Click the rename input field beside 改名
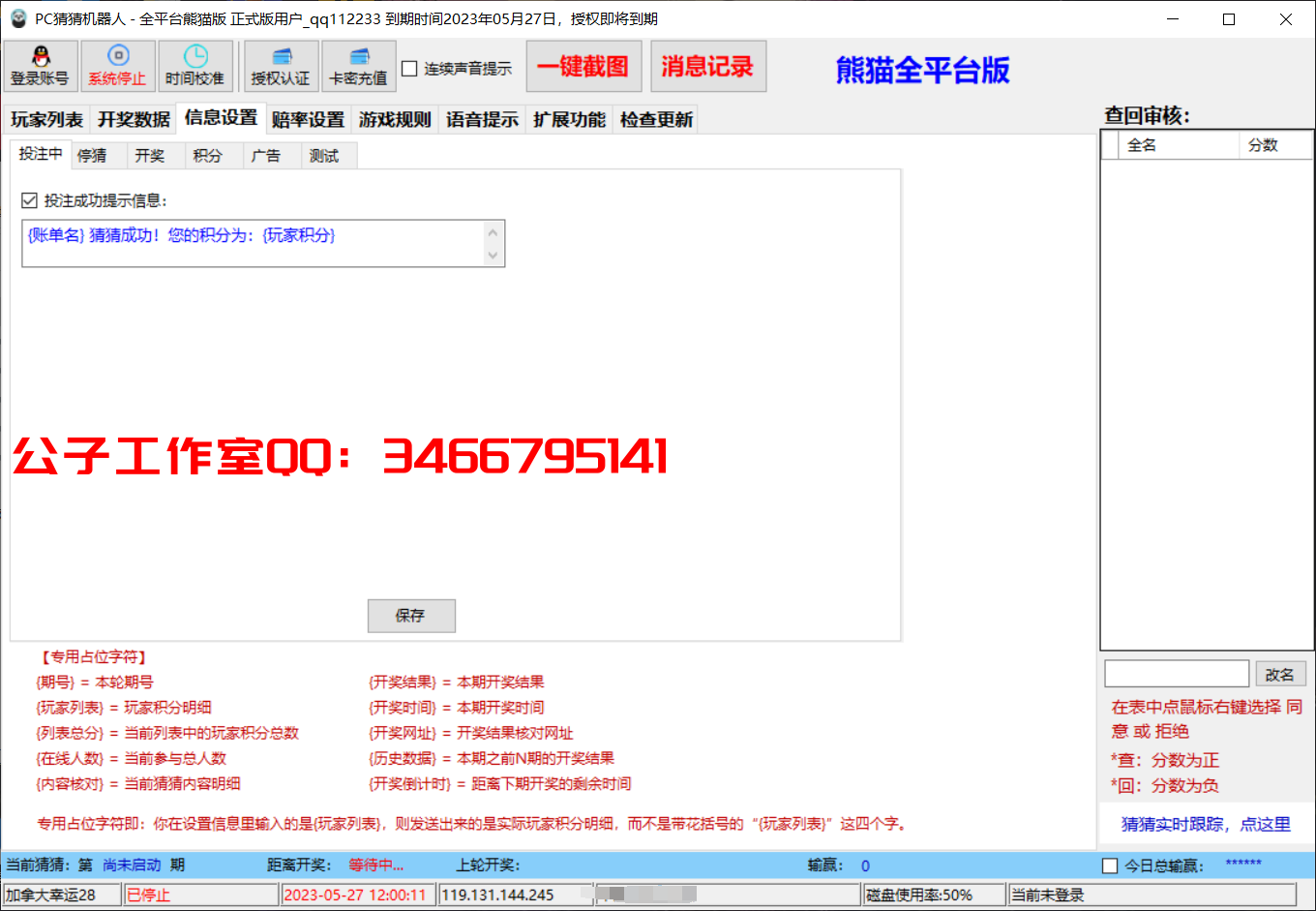Image resolution: width=1316 pixels, height=911 pixels. pyautogui.click(x=1177, y=674)
